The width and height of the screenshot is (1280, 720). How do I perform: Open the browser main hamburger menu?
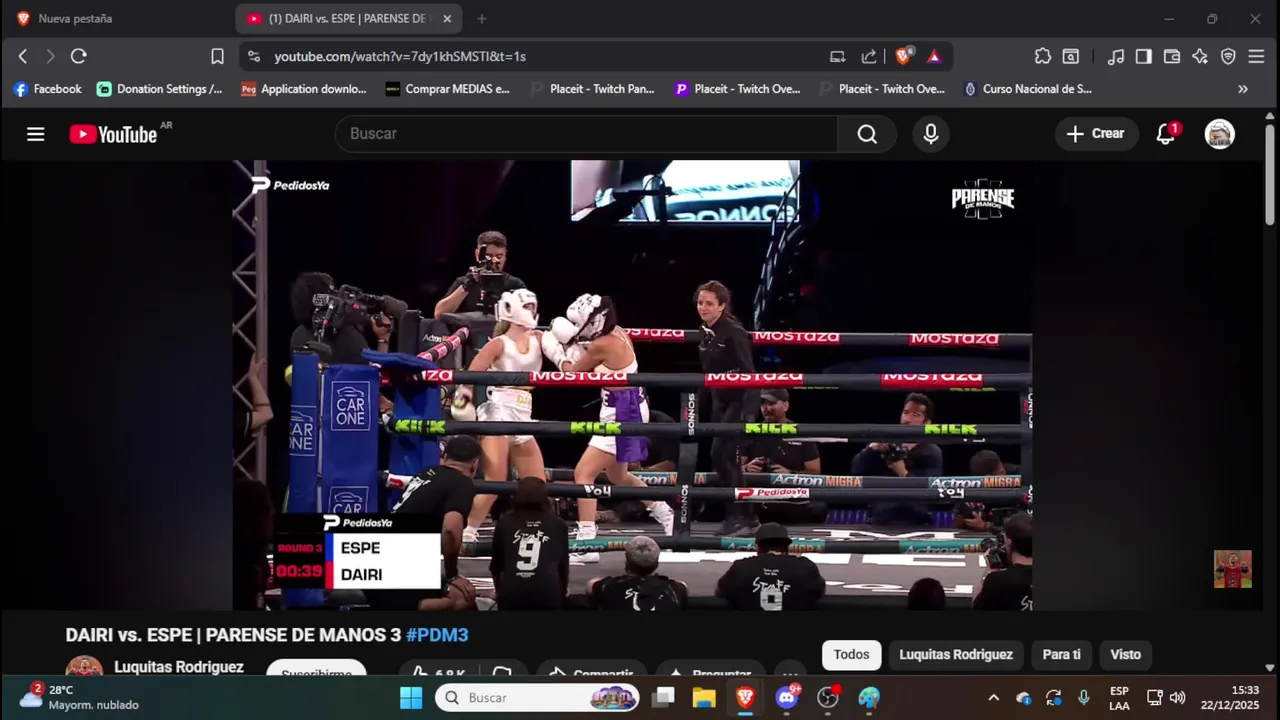[x=1256, y=57]
